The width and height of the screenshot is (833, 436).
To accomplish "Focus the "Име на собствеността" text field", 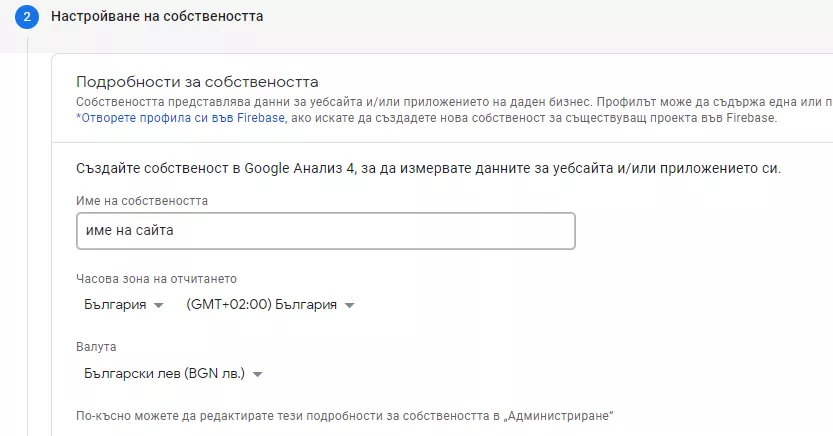I will pyautogui.click(x=326, y=231).
